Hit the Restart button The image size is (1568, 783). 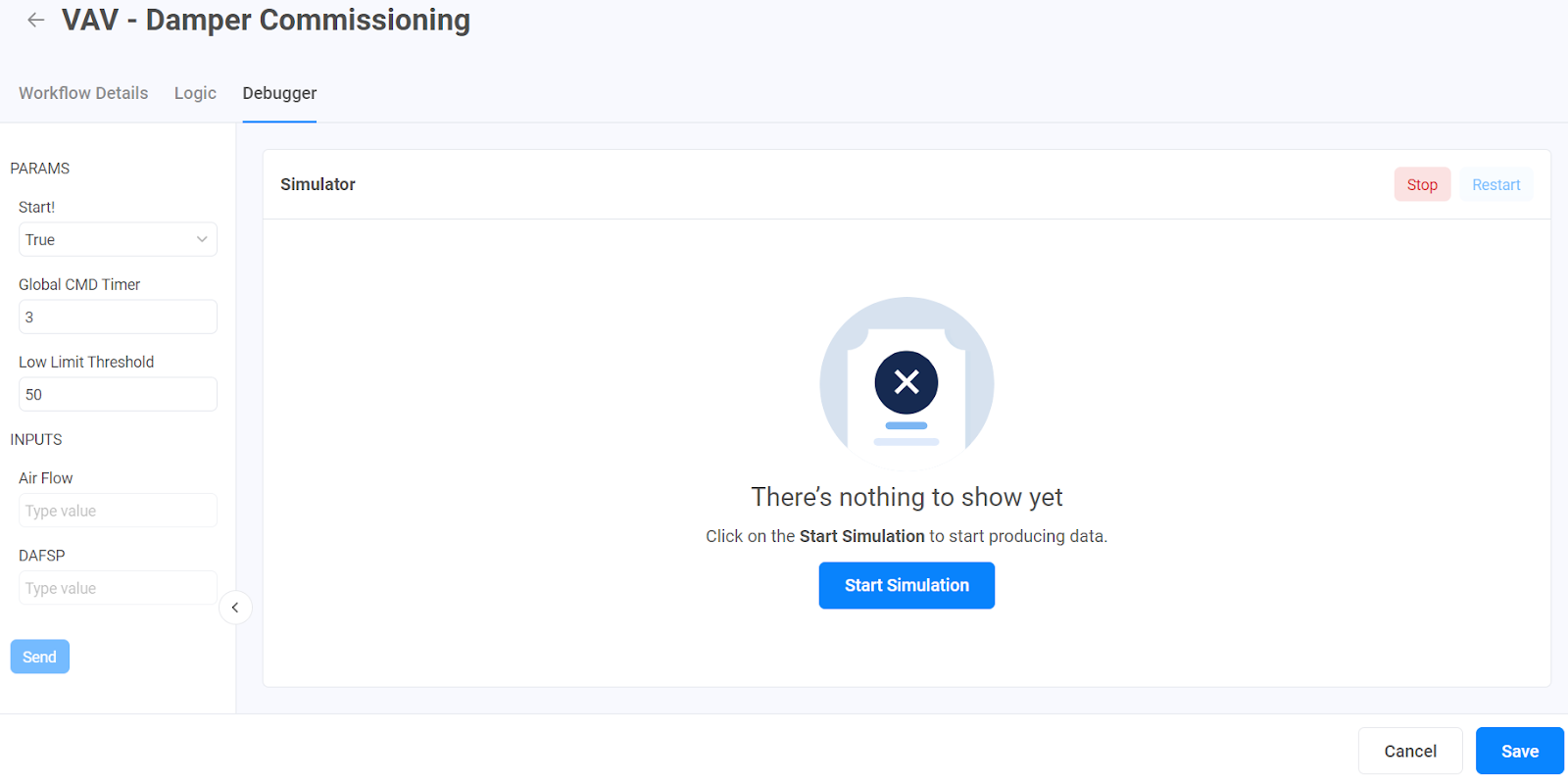coord(1495,185)
